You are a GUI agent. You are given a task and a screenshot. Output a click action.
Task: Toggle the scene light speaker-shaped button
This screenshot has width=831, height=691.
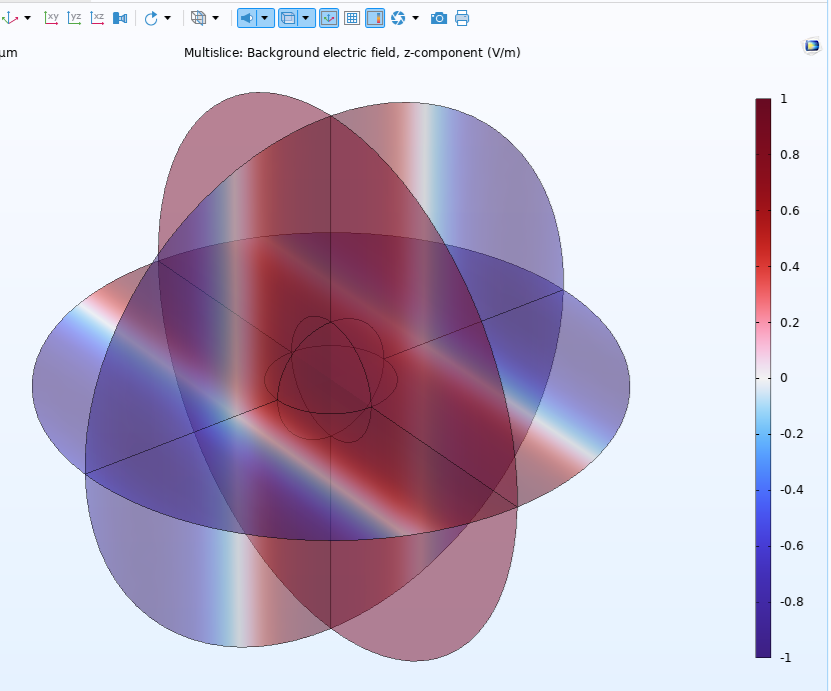pos(247,18)
